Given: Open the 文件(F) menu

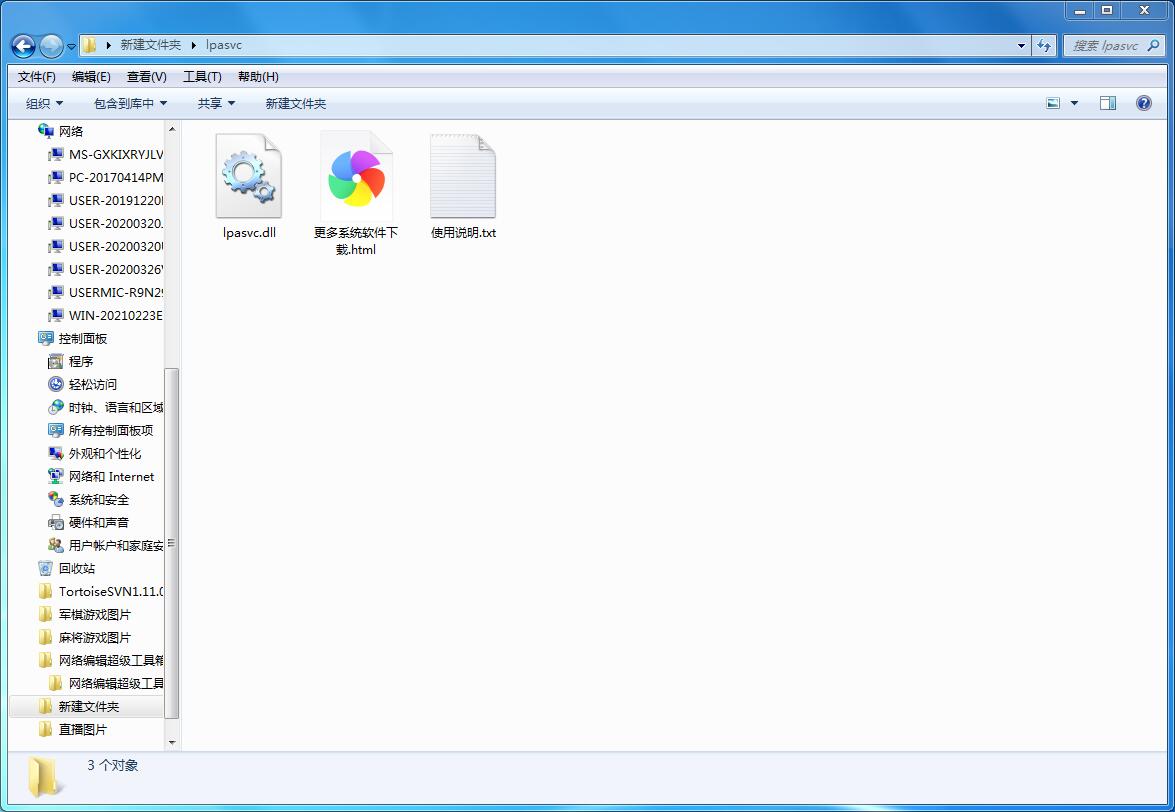Looking at the screenshot, I should [37, 76].
